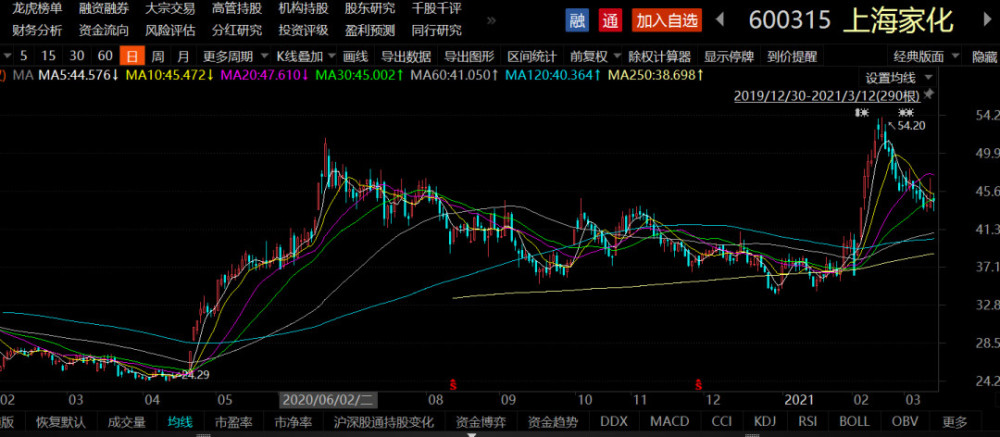Switch to the MACD indicator tab
The width and height of the screenshot is (1000, 437).
click(670, 422)
